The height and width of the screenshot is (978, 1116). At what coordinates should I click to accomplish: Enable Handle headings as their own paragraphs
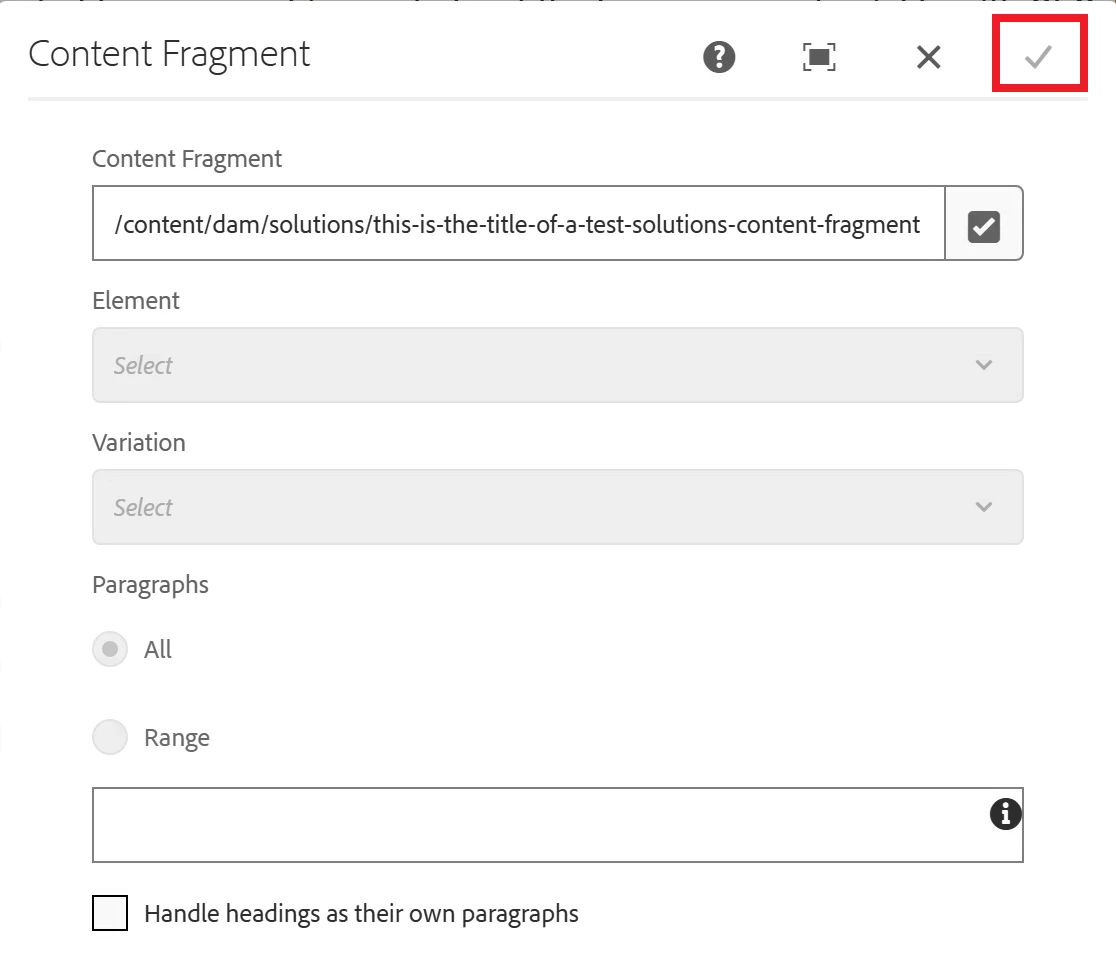(x=110, y=913)
